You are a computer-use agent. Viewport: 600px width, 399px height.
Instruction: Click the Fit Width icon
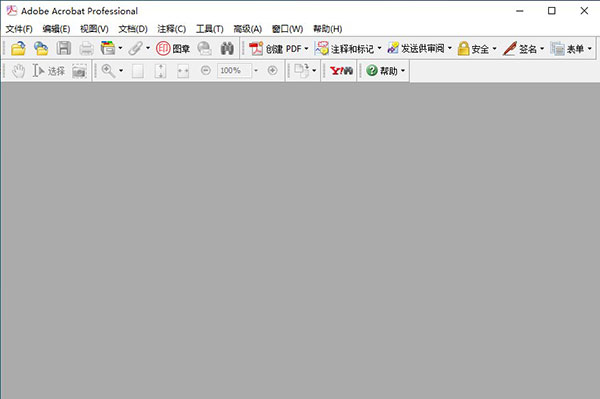click(x=183, y=71)
